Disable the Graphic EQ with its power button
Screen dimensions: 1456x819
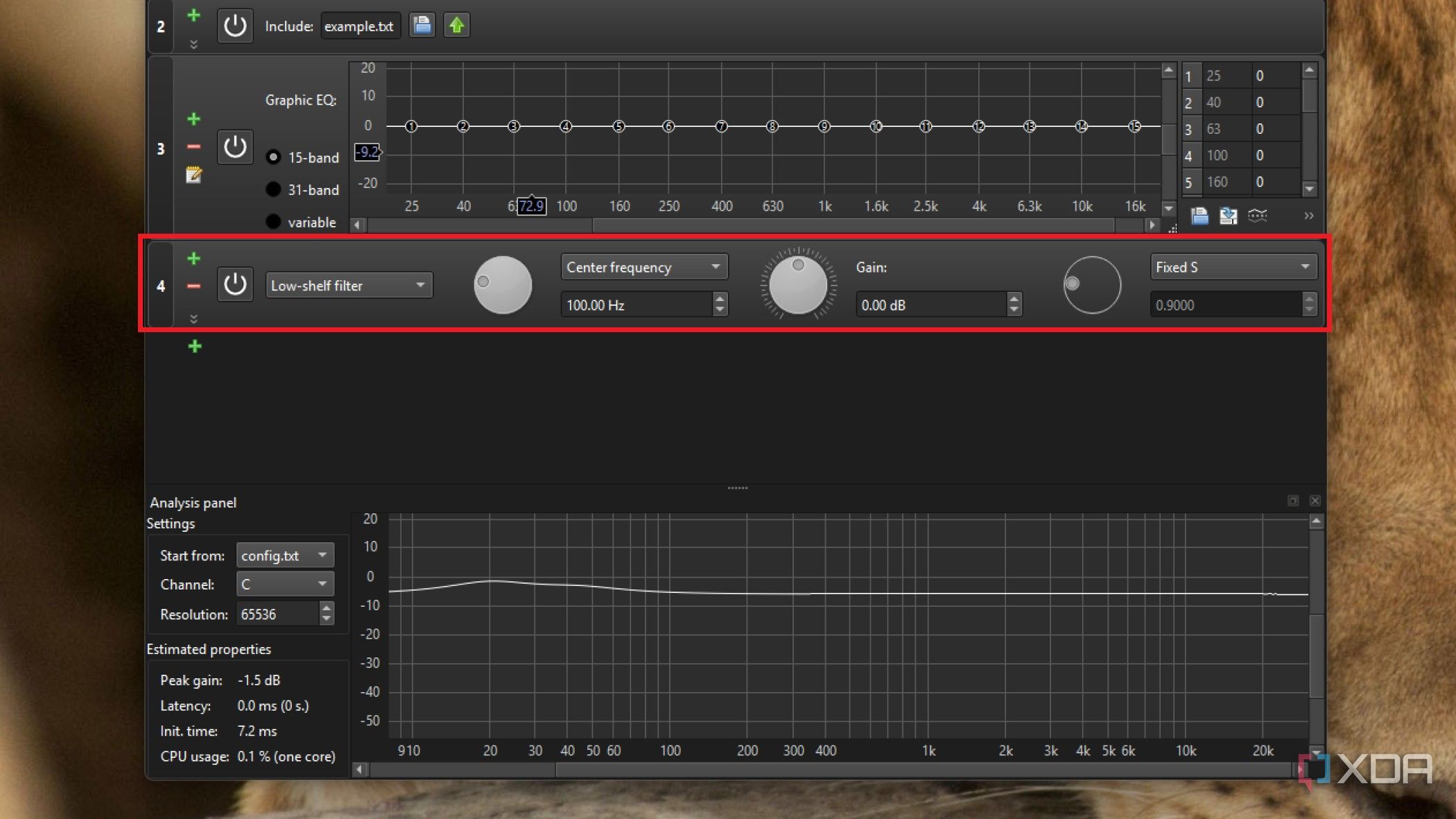[235, 147]
